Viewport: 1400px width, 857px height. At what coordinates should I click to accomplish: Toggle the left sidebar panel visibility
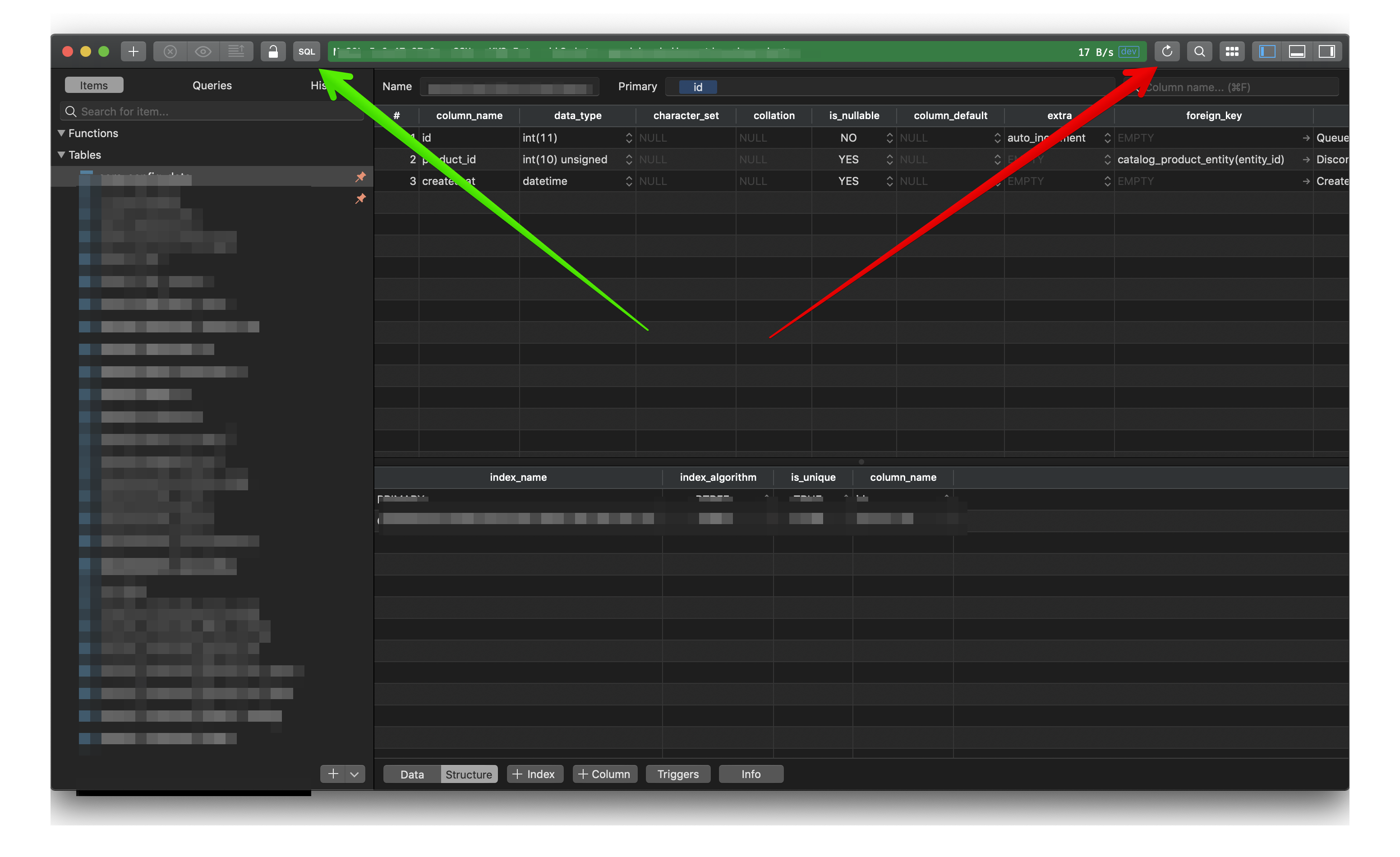[x=1266, y=51]
